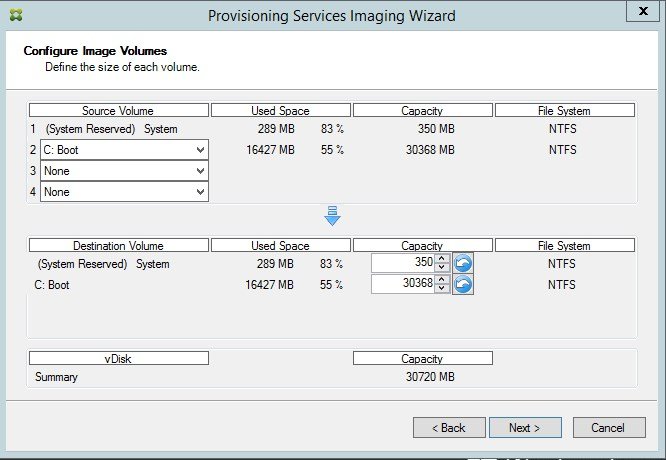The height and width of the screenshot is (460, 666).
Task: Decrease C: Boot destination capacity with the down arrow
Action: 443,289
